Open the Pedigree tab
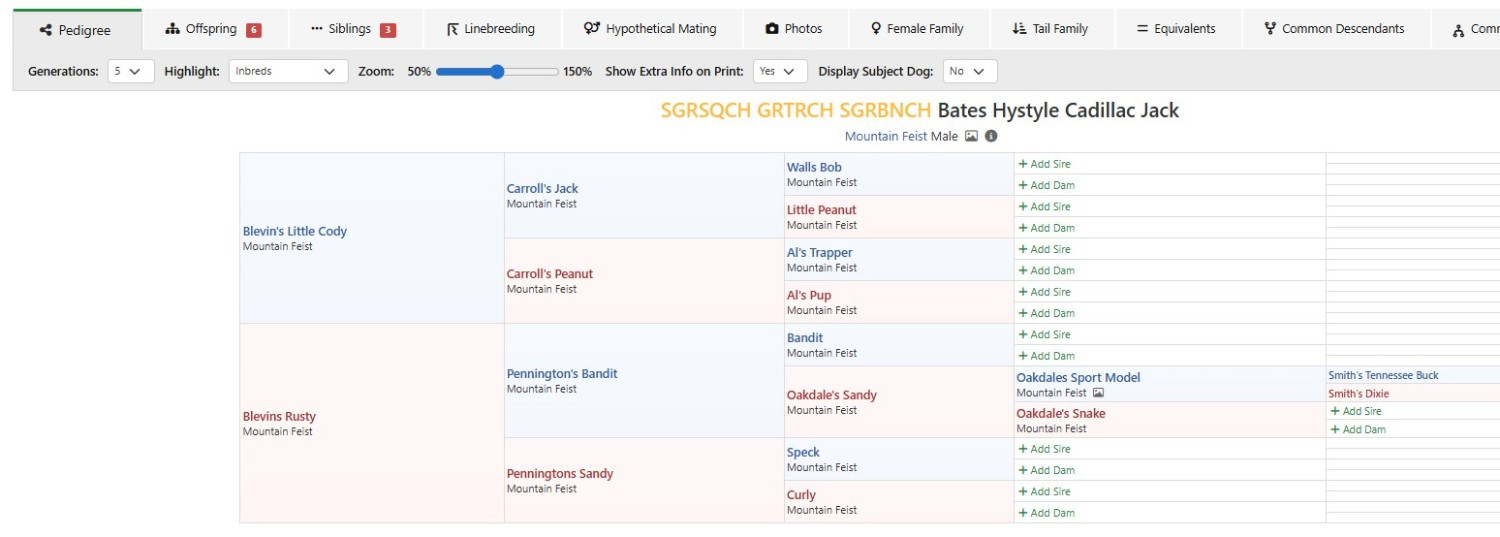 coord(75,30)
